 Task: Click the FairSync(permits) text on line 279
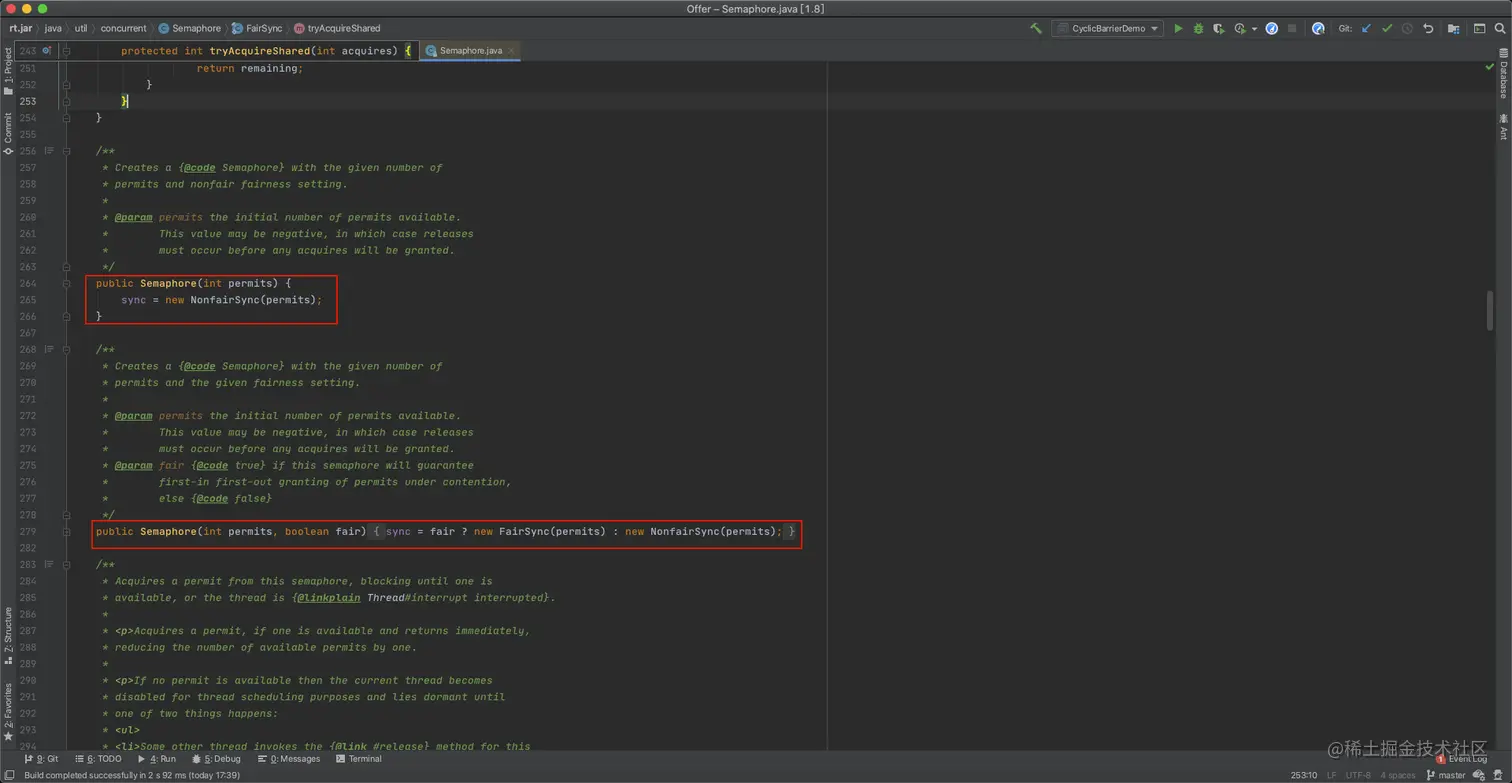(552, 531)
